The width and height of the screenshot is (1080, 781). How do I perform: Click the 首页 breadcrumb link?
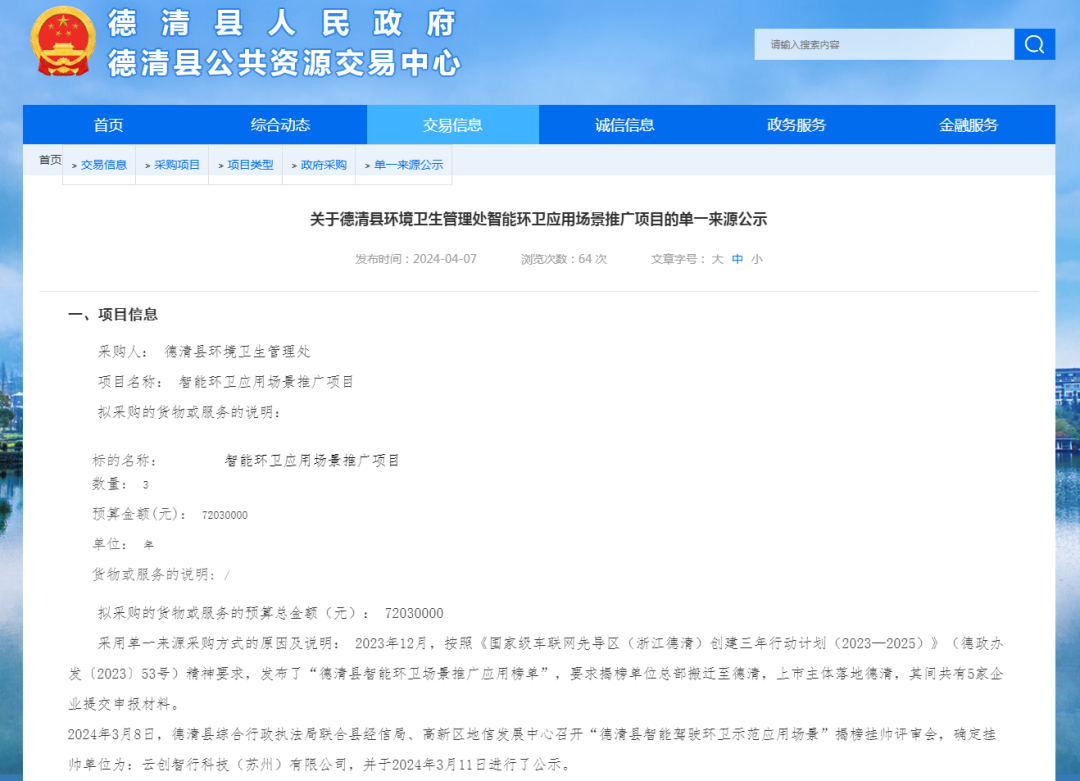pos(50,160)
